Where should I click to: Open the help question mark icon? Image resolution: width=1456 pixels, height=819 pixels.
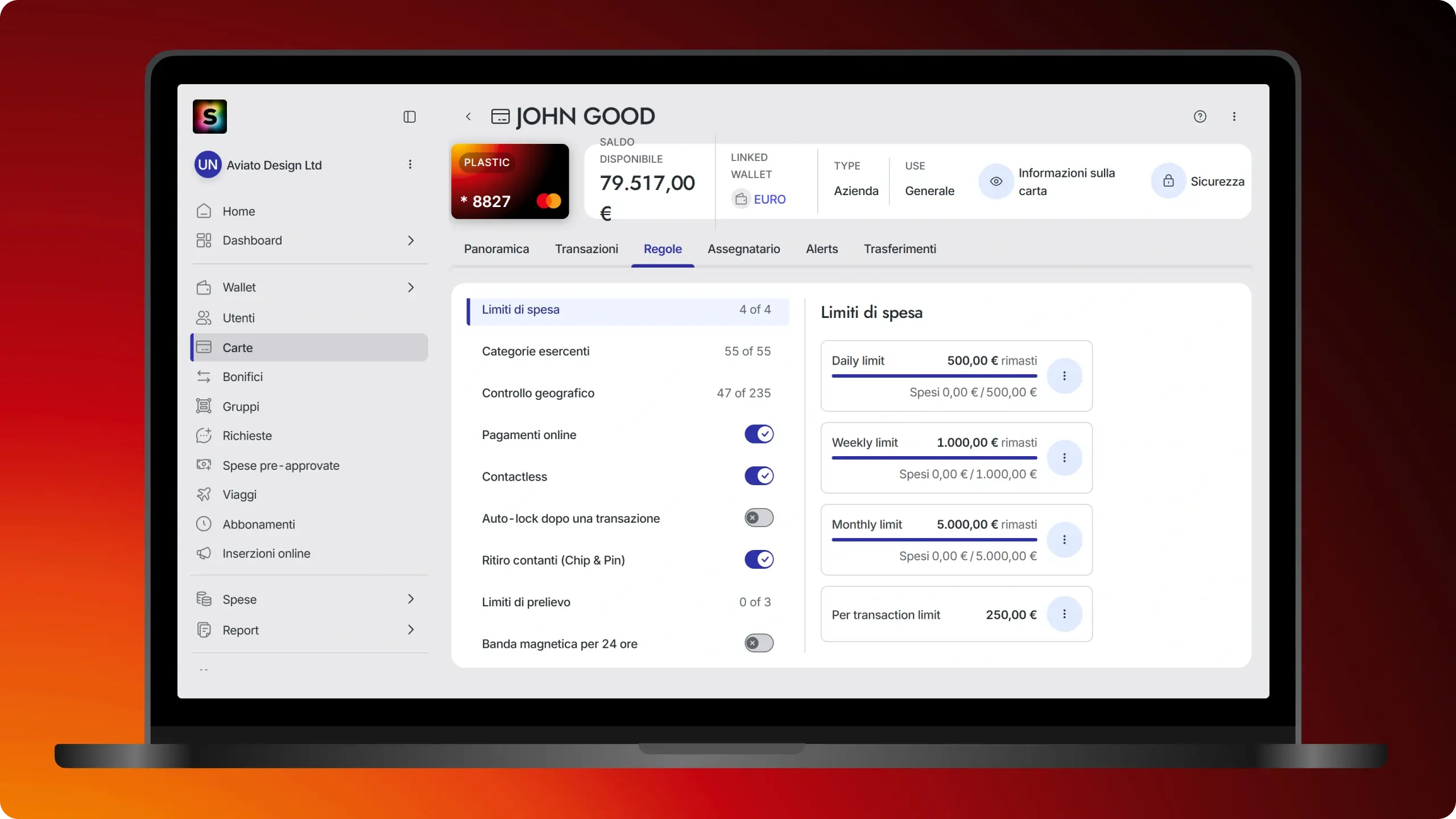point(1199,117)
